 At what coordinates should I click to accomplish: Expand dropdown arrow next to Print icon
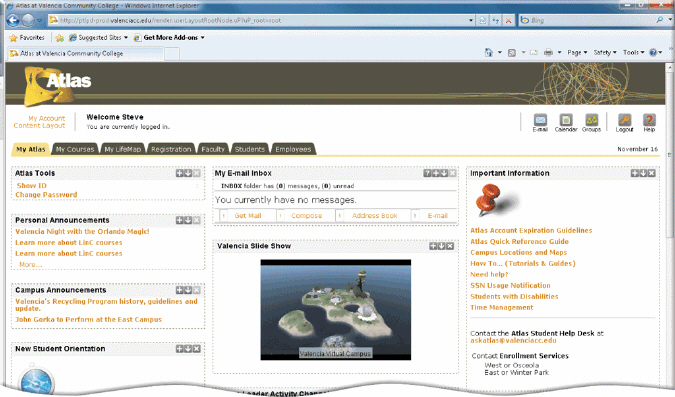point(559,53)
